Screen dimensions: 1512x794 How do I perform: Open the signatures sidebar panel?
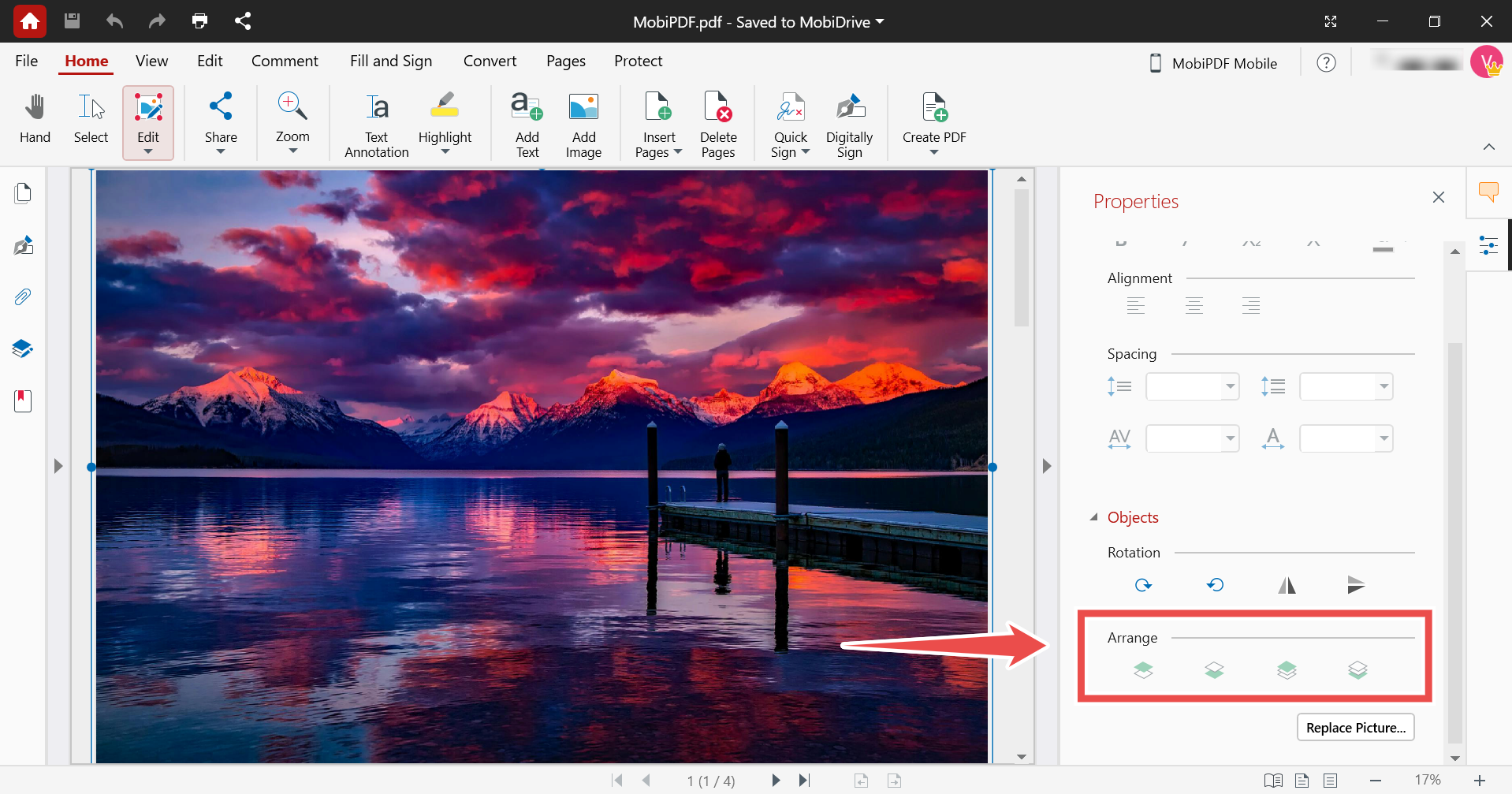point(23,245)
